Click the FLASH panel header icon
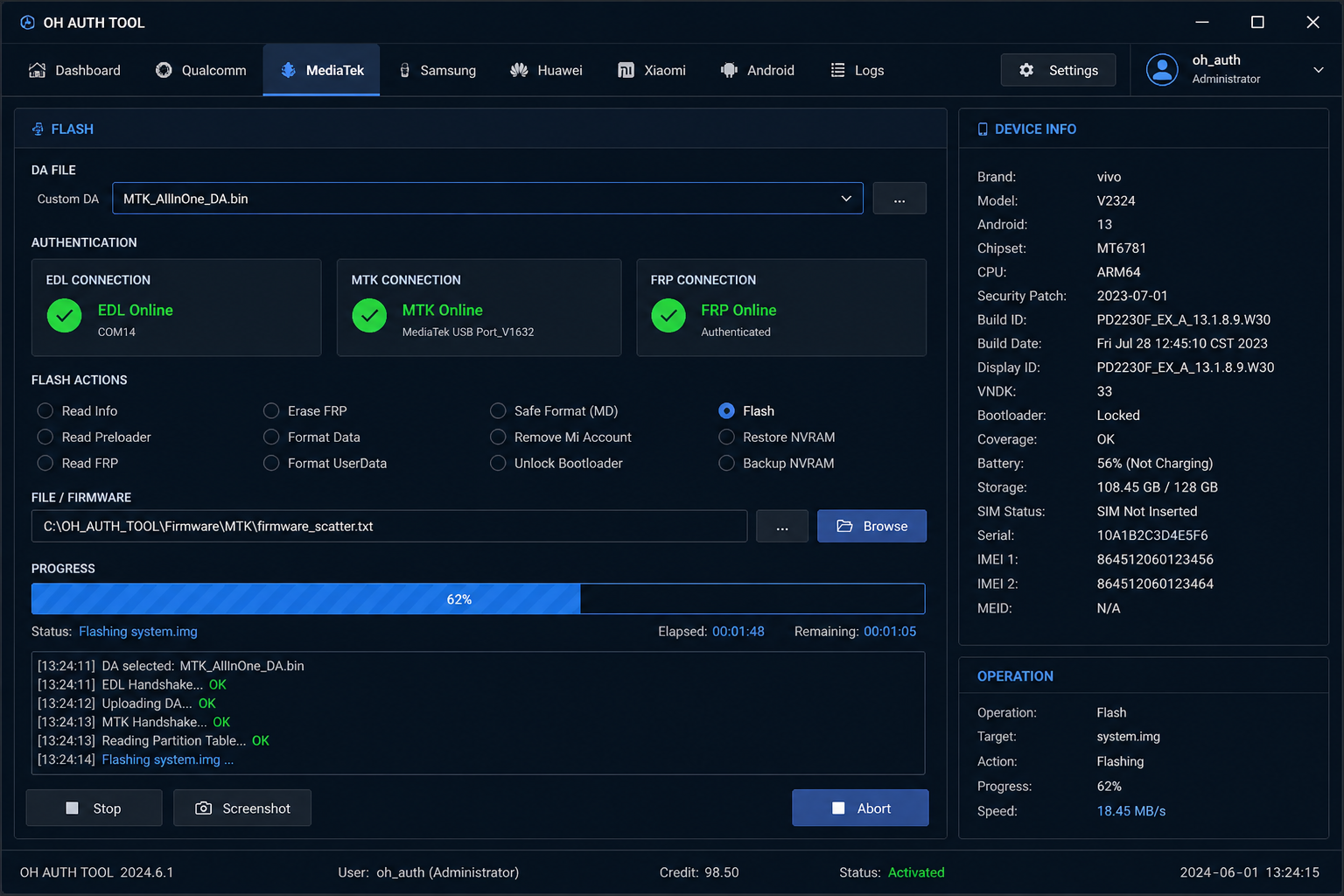This screenshot has height=896, width=1344. click(x=38, y=129)
